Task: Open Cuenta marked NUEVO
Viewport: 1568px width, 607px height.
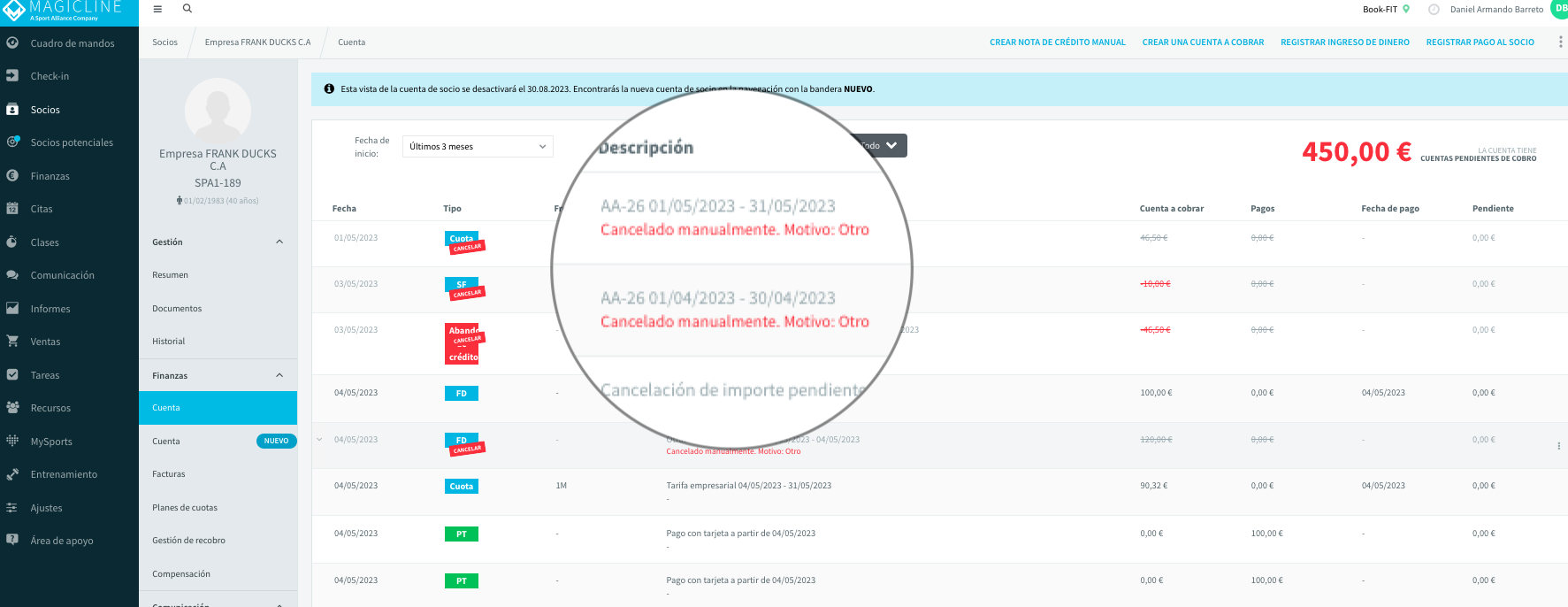Action: (x=218, y=441)
